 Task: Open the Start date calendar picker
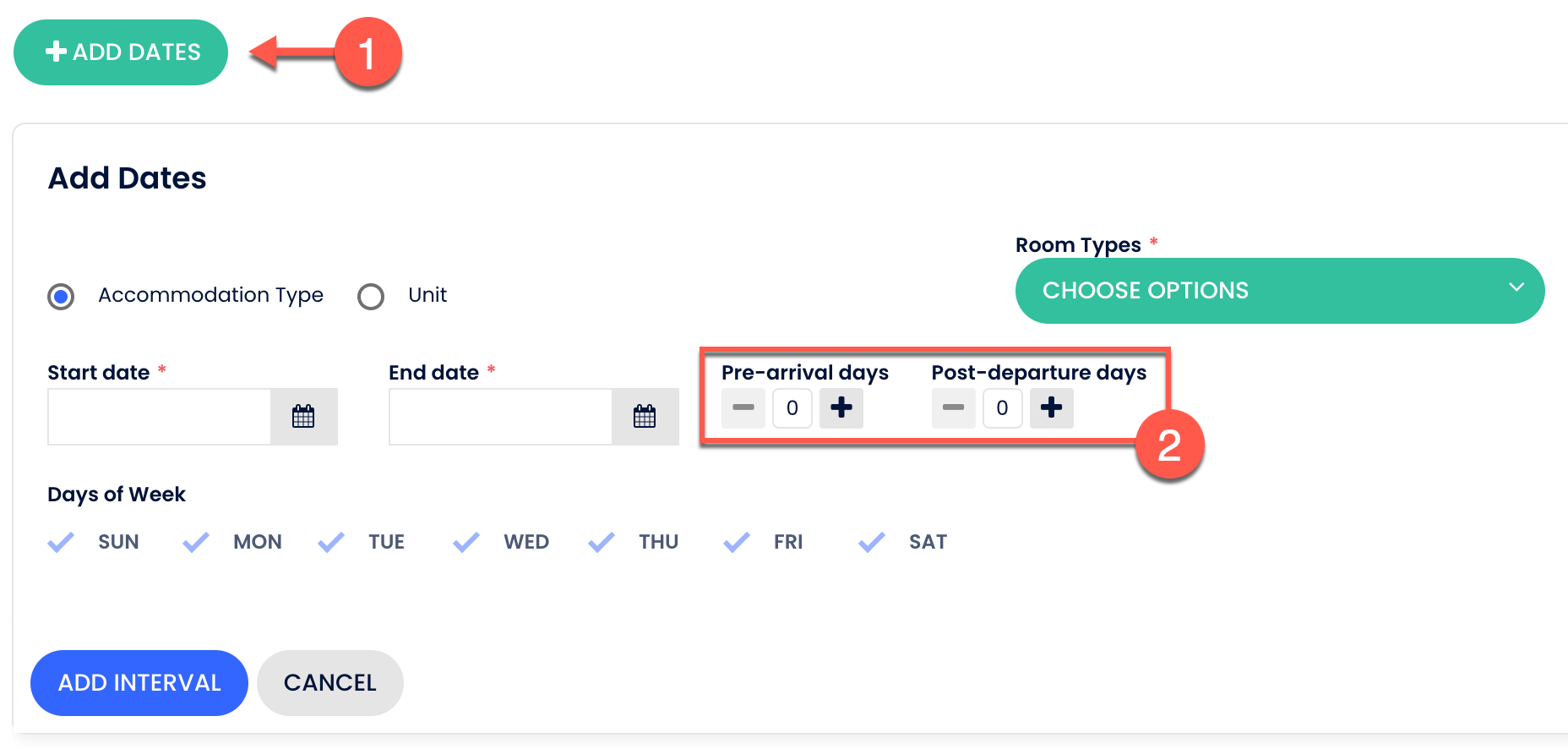pyautogui.click(x=304, y=416)
